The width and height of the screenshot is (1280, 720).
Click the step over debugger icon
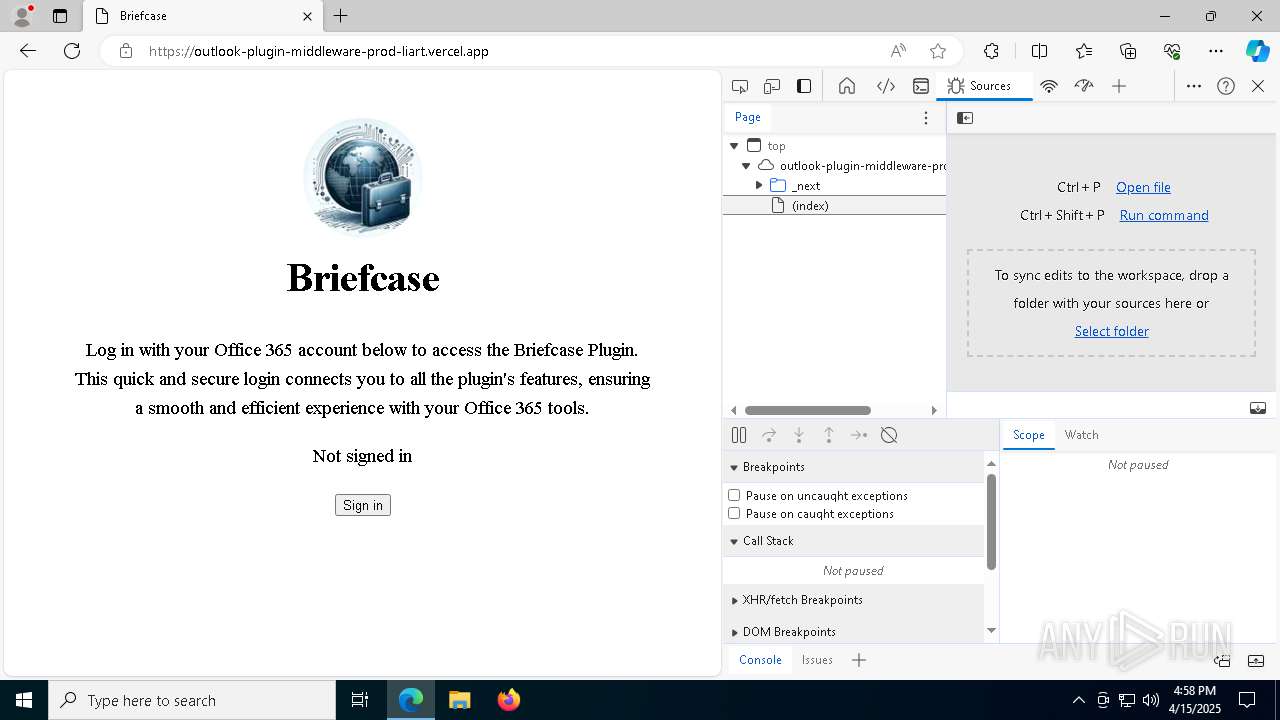pos(769,435)
